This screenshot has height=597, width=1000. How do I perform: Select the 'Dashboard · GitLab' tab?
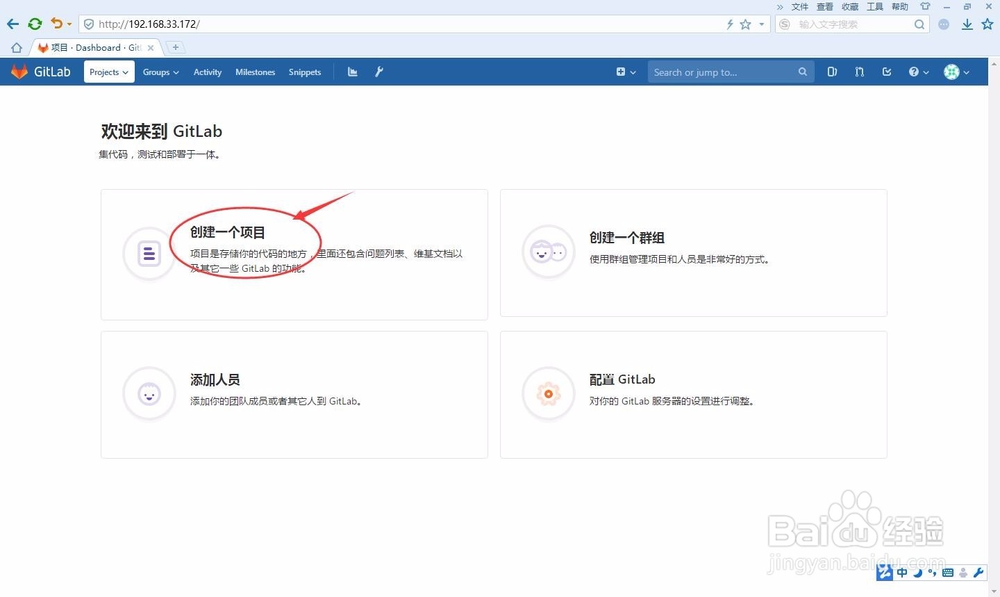96,47
